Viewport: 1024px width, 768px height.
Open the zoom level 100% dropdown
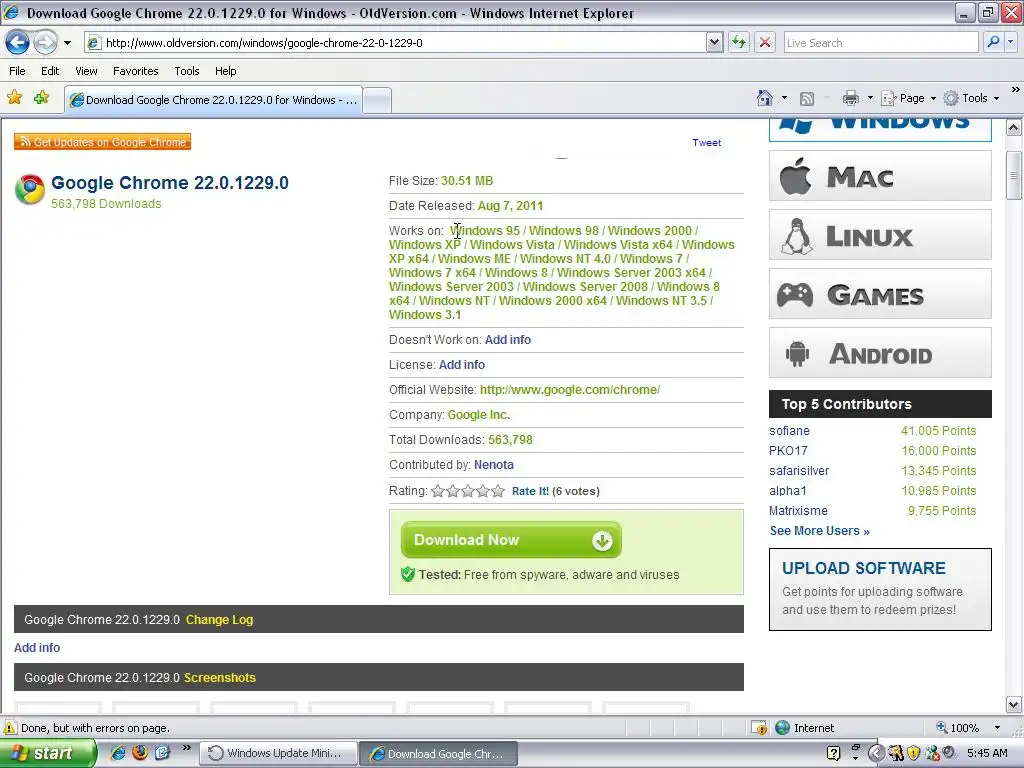[997, 728]
